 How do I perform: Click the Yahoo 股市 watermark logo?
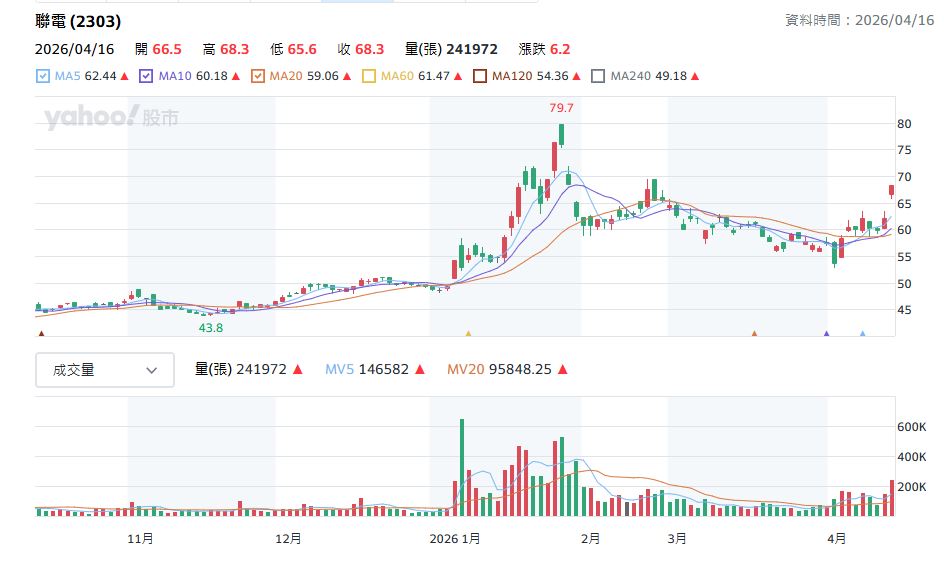[111, 119]
